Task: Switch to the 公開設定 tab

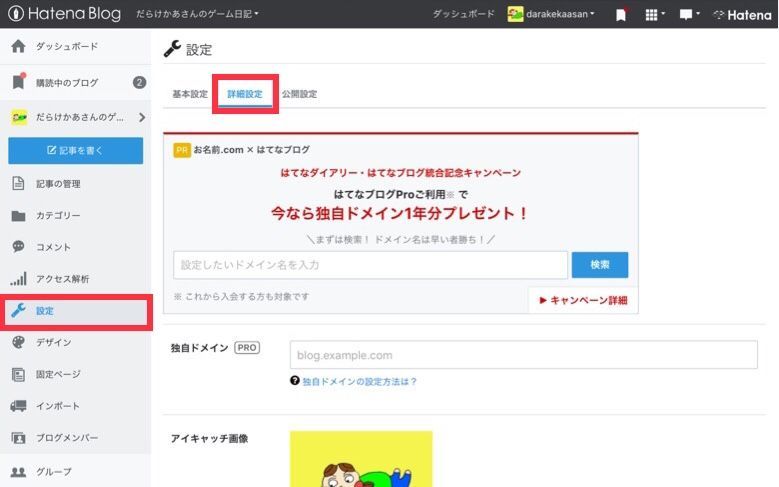Action: point(300,94)
